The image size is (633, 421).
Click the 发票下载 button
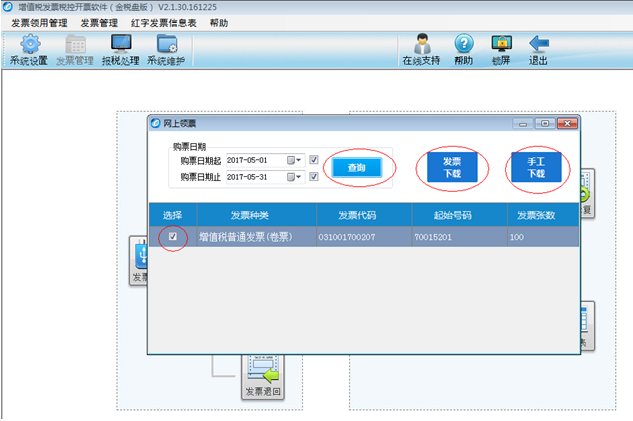click(x=452, y=168)
